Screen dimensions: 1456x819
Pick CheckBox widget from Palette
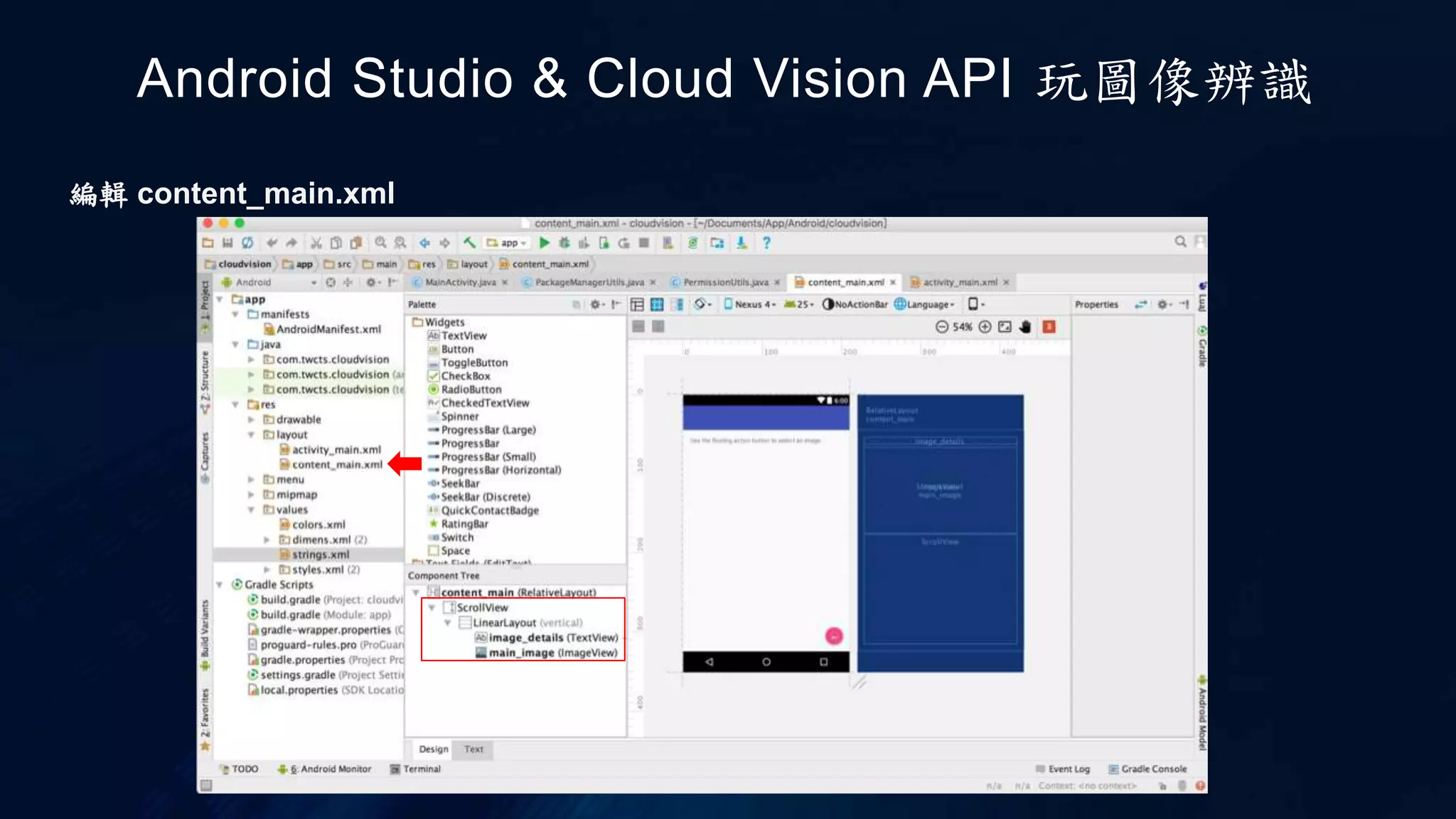pyautogui.click(x=459, y=376)
